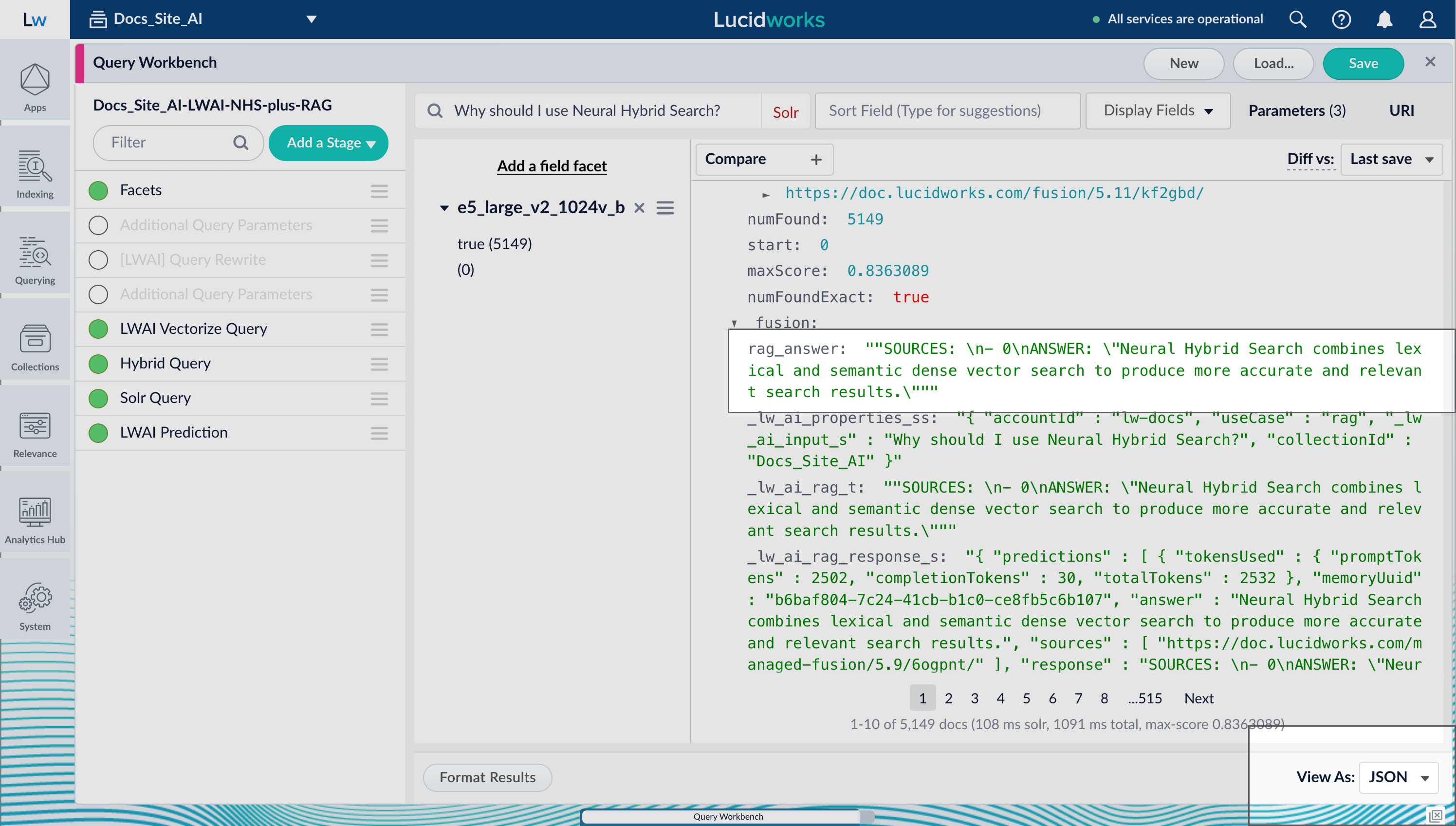1456x826 pixels.
Task: Toggle the Hybrid Query stage
Action: point(98,364)
